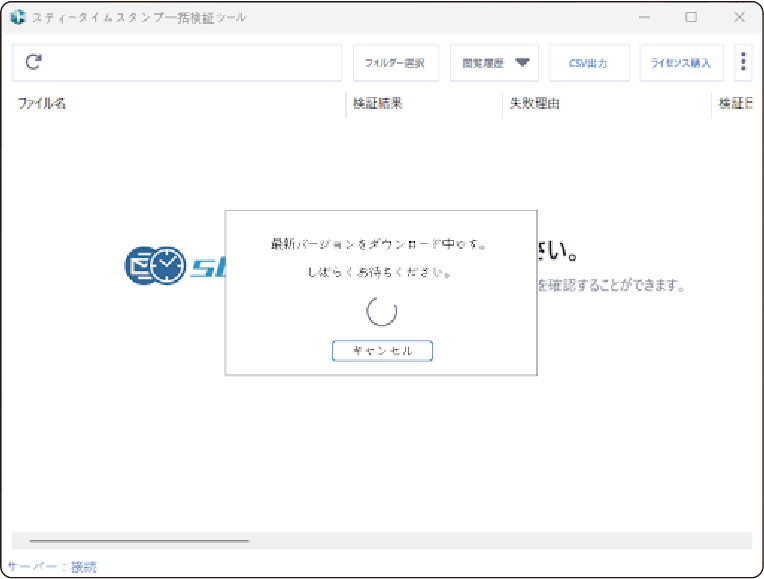The height and width of the screenshot is (579, 764).
Task: Close the verification tool window
Action: [x=739, y=17]
